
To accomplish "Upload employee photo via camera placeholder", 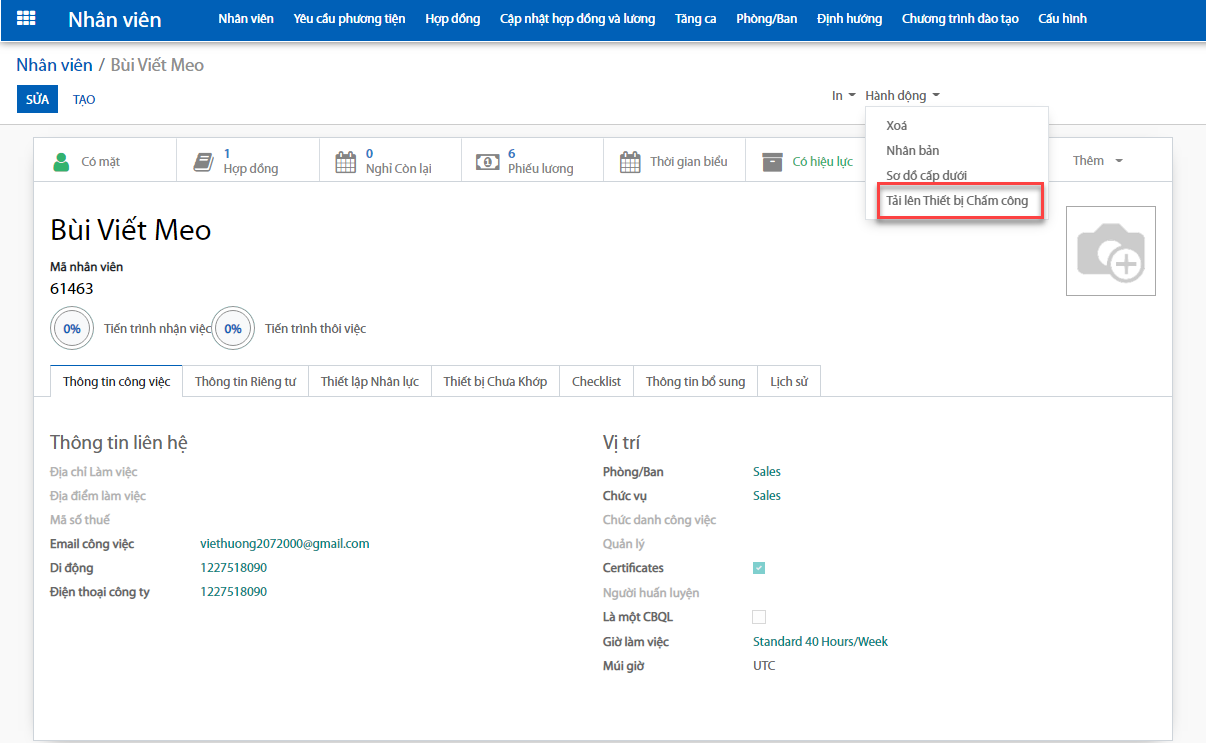I will tap(1111, 251).
